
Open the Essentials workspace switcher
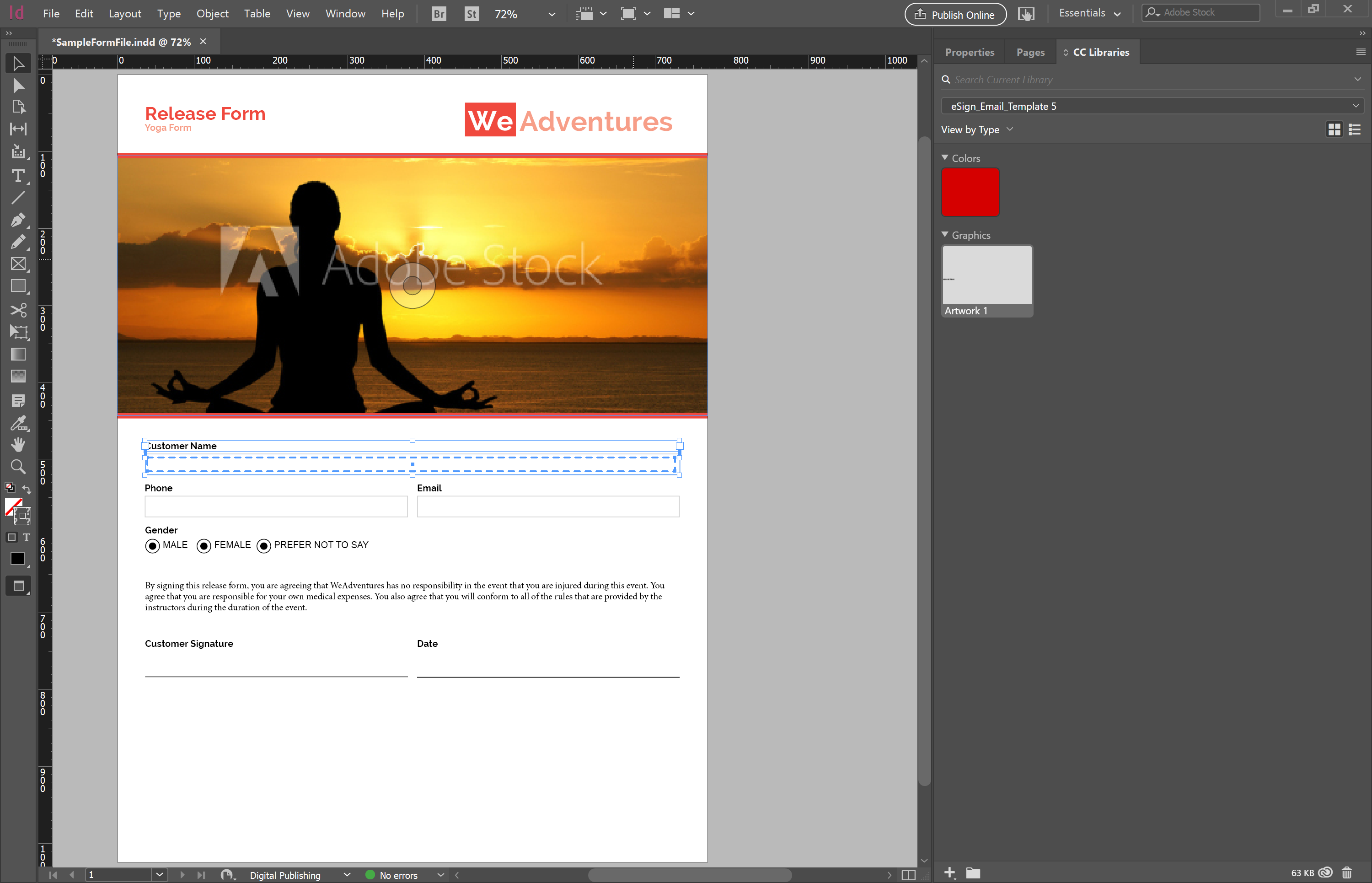[x=1089, y=13]
